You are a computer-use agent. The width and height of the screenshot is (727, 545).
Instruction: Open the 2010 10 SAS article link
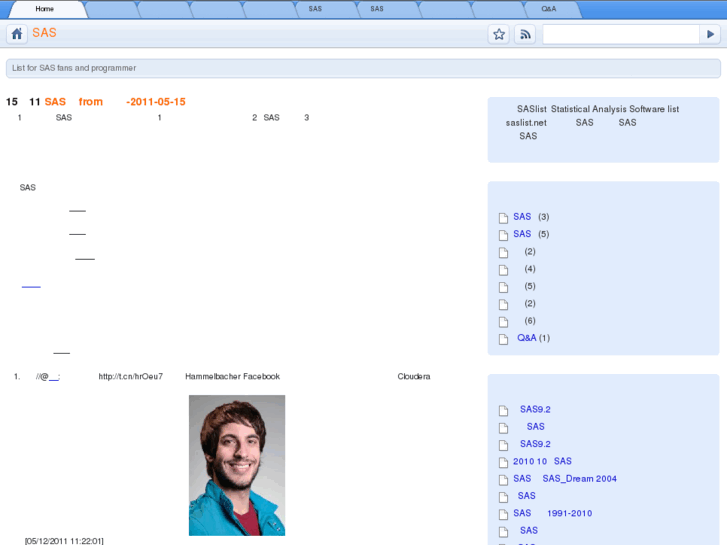tap(542, 461)
